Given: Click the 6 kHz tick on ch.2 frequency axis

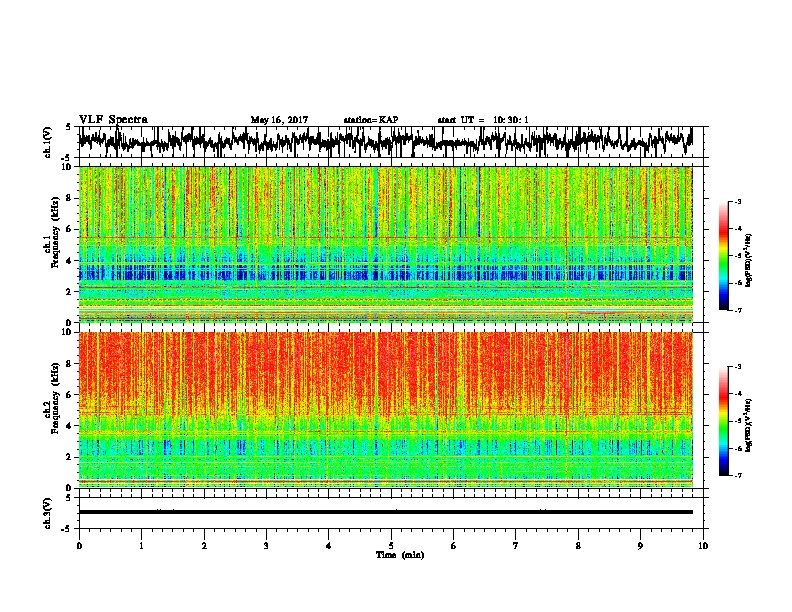Looking at the screenshot, I should click(70, 395).
